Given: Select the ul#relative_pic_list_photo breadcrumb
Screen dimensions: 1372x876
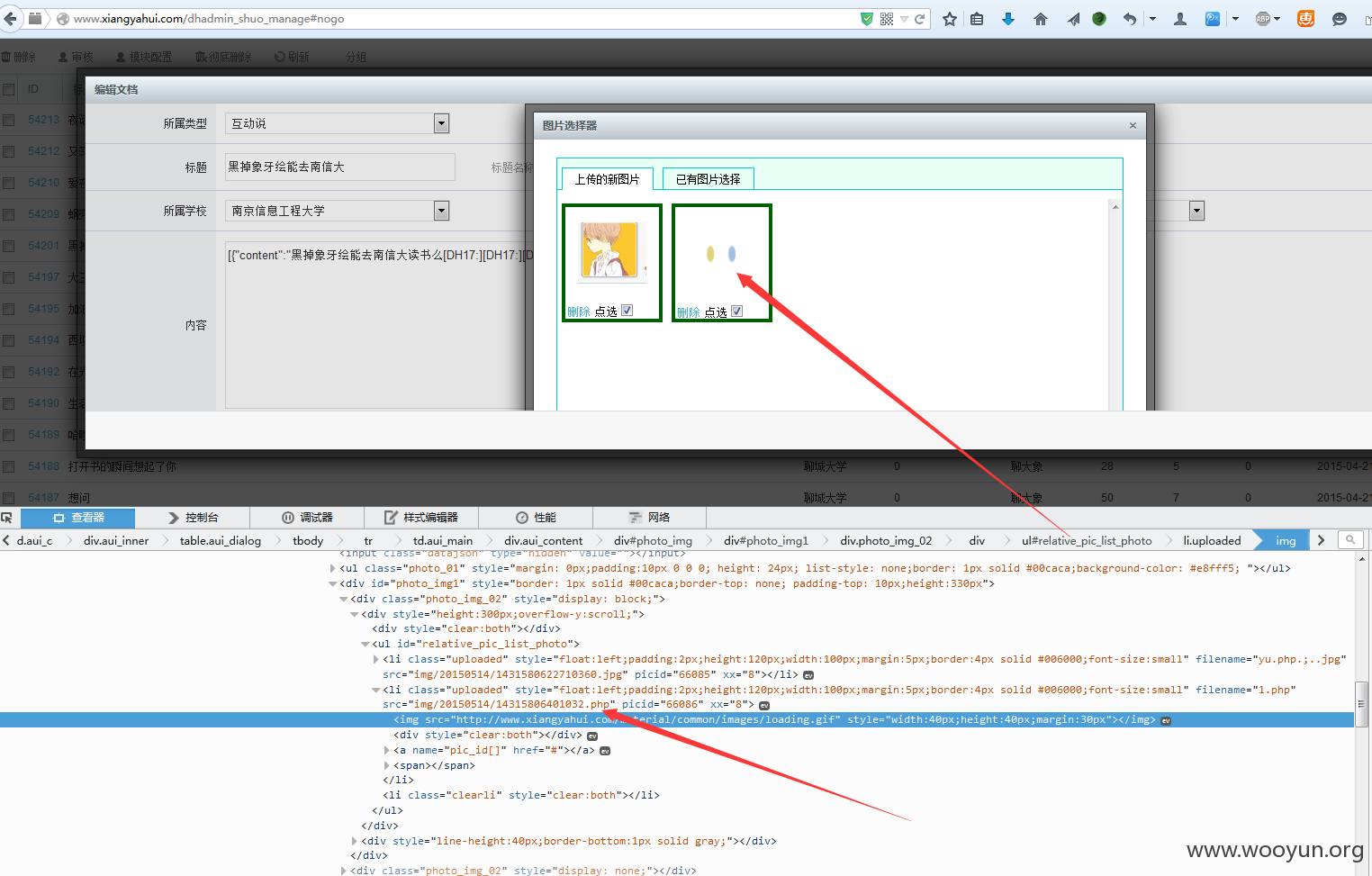Looking at the screenshot, I should [1087, 541].
